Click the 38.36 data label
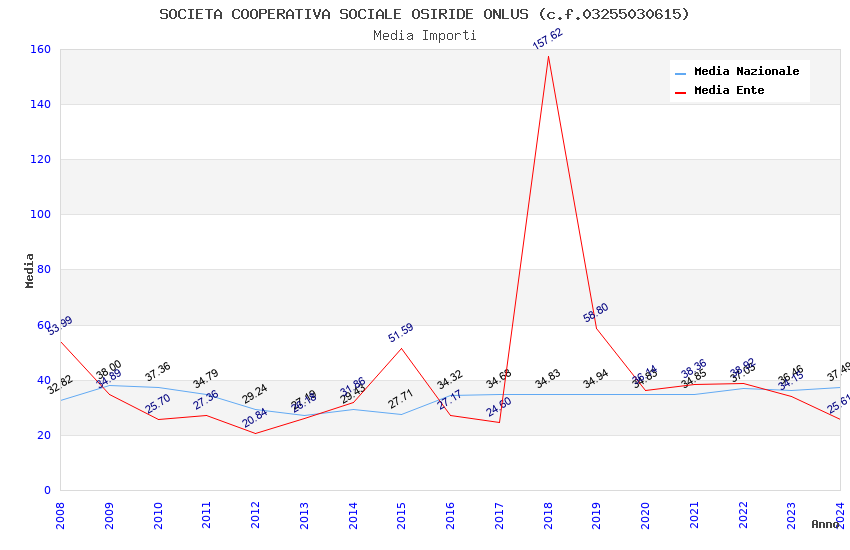 point(693,369)
